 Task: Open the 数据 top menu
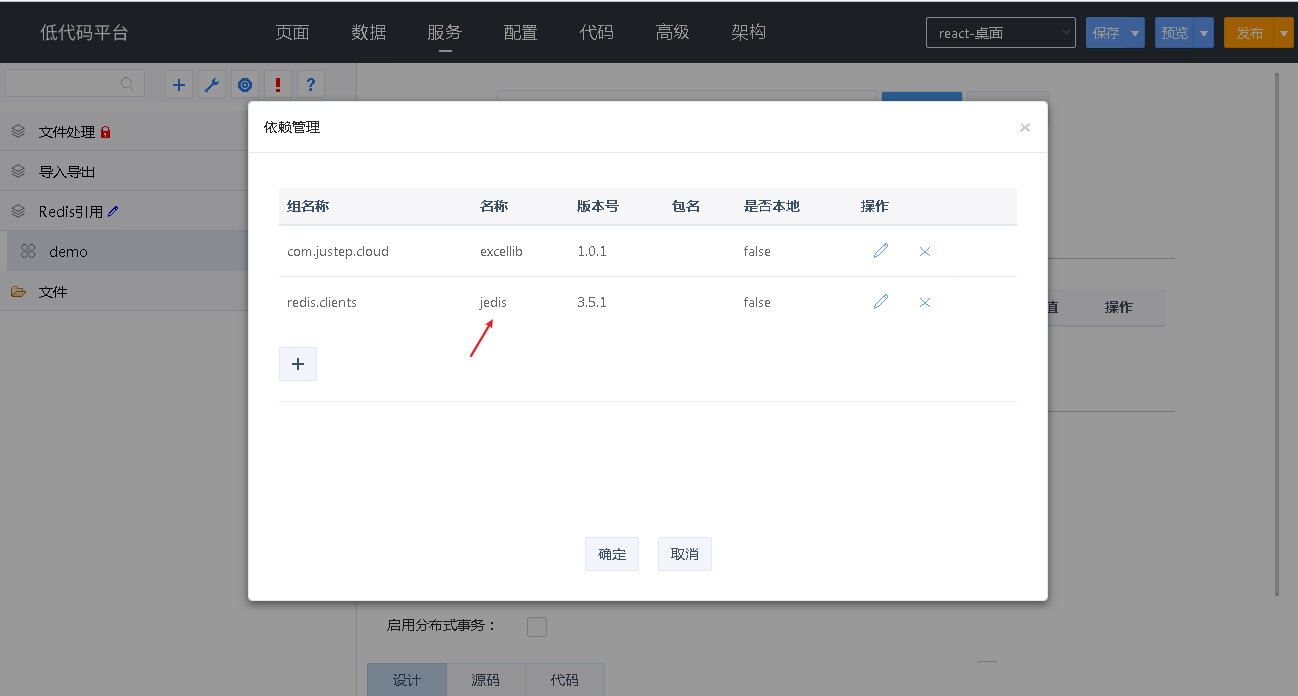369,32
